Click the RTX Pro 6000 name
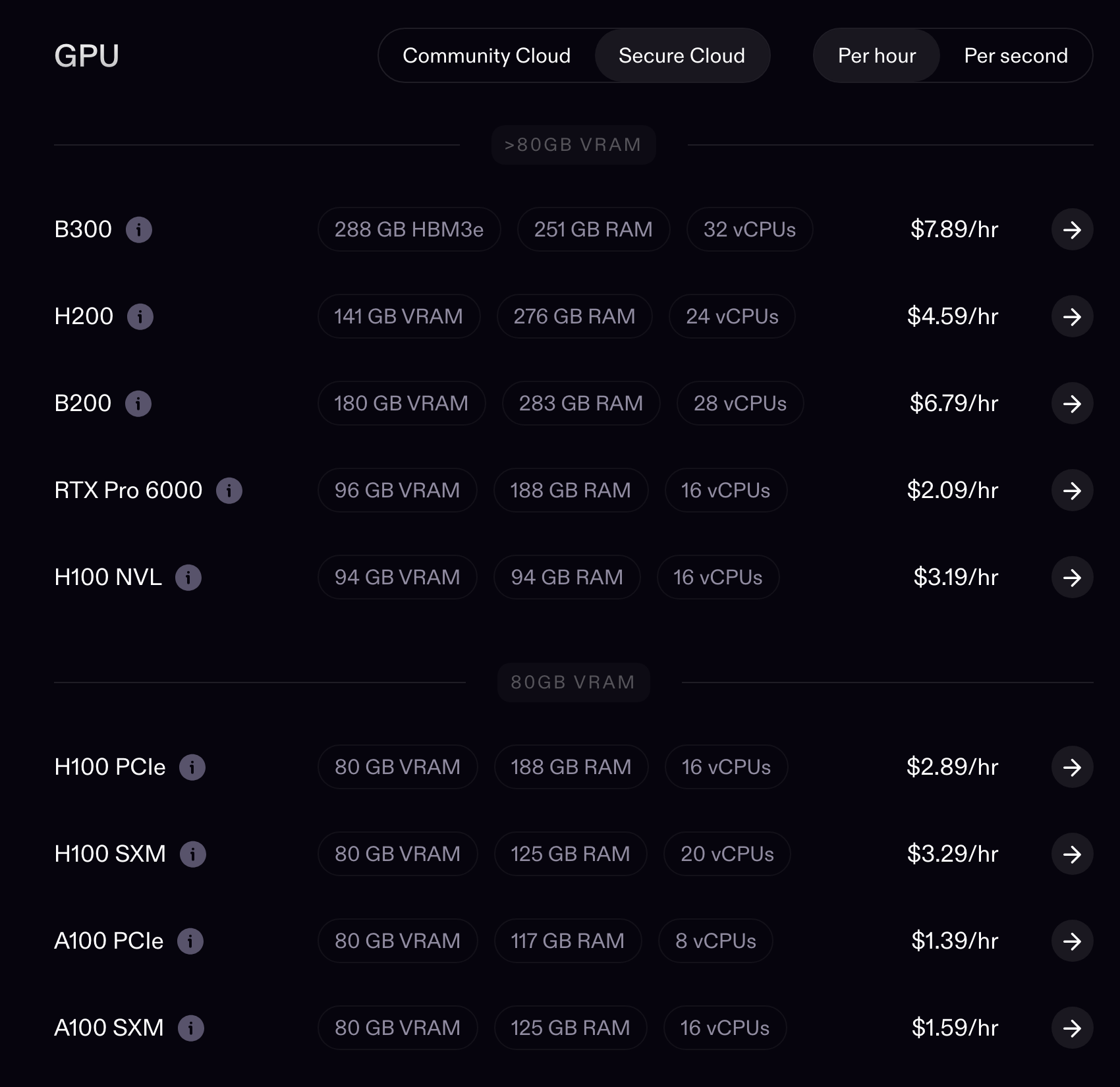This screenshot has width=1120, height=1087. (128, 490)
